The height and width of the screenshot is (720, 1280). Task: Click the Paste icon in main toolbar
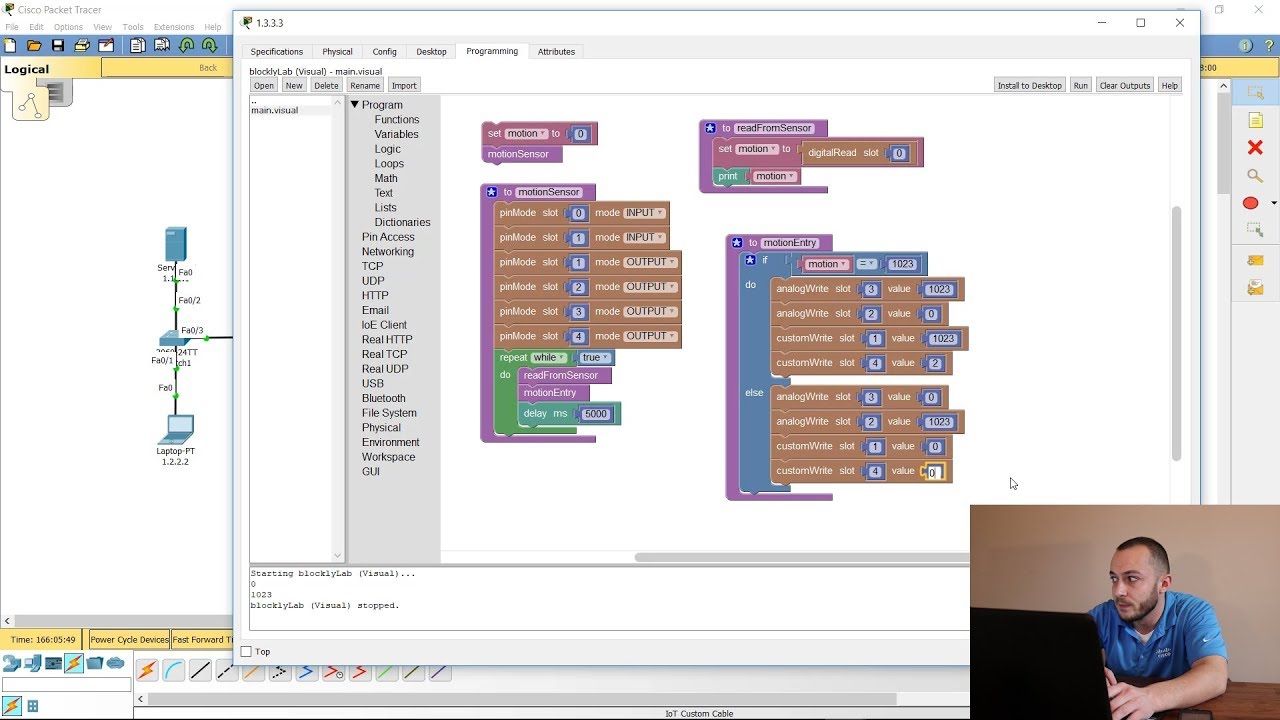(162, 45)
